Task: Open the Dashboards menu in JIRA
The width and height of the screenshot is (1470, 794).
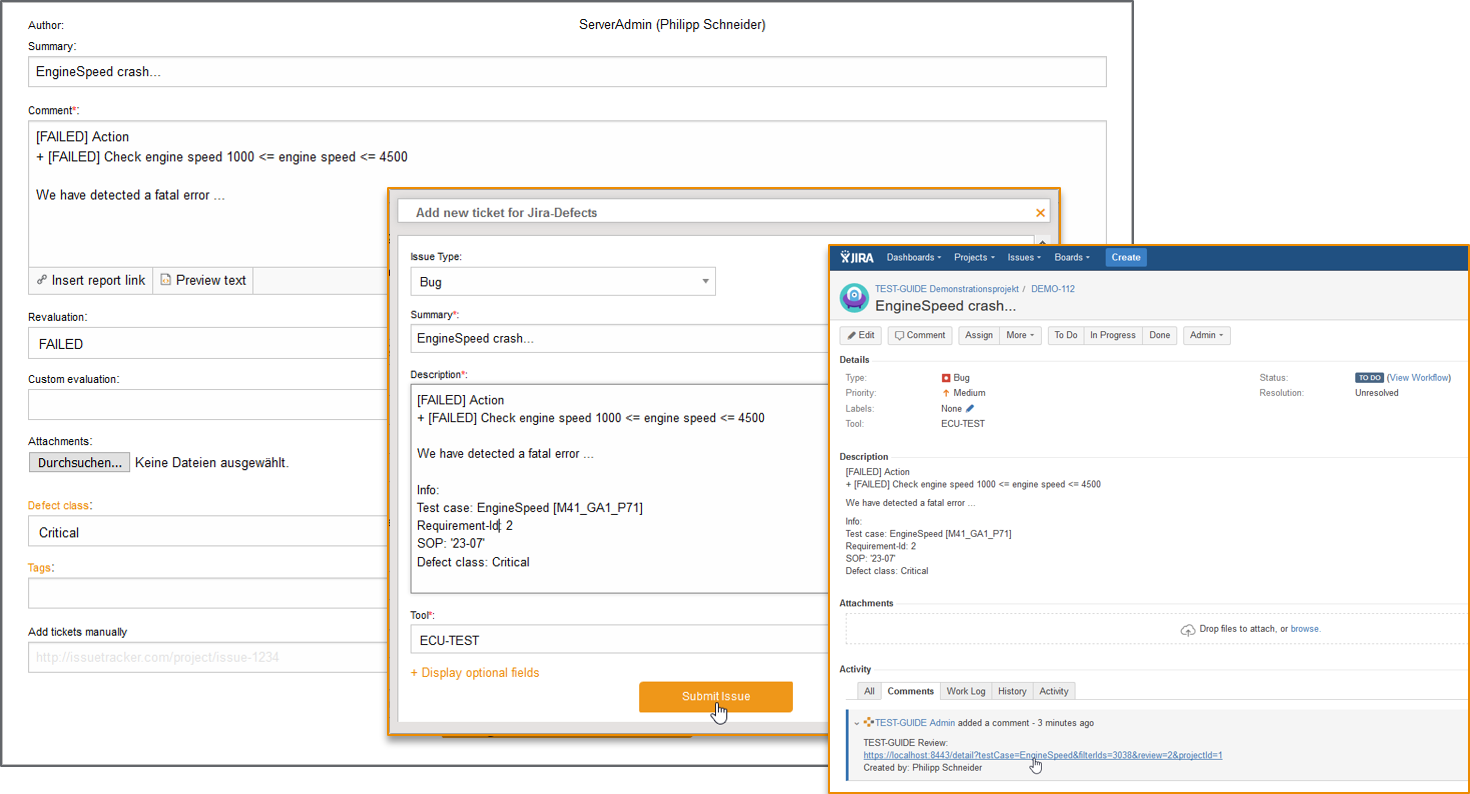Action: [x=914, y=257]
